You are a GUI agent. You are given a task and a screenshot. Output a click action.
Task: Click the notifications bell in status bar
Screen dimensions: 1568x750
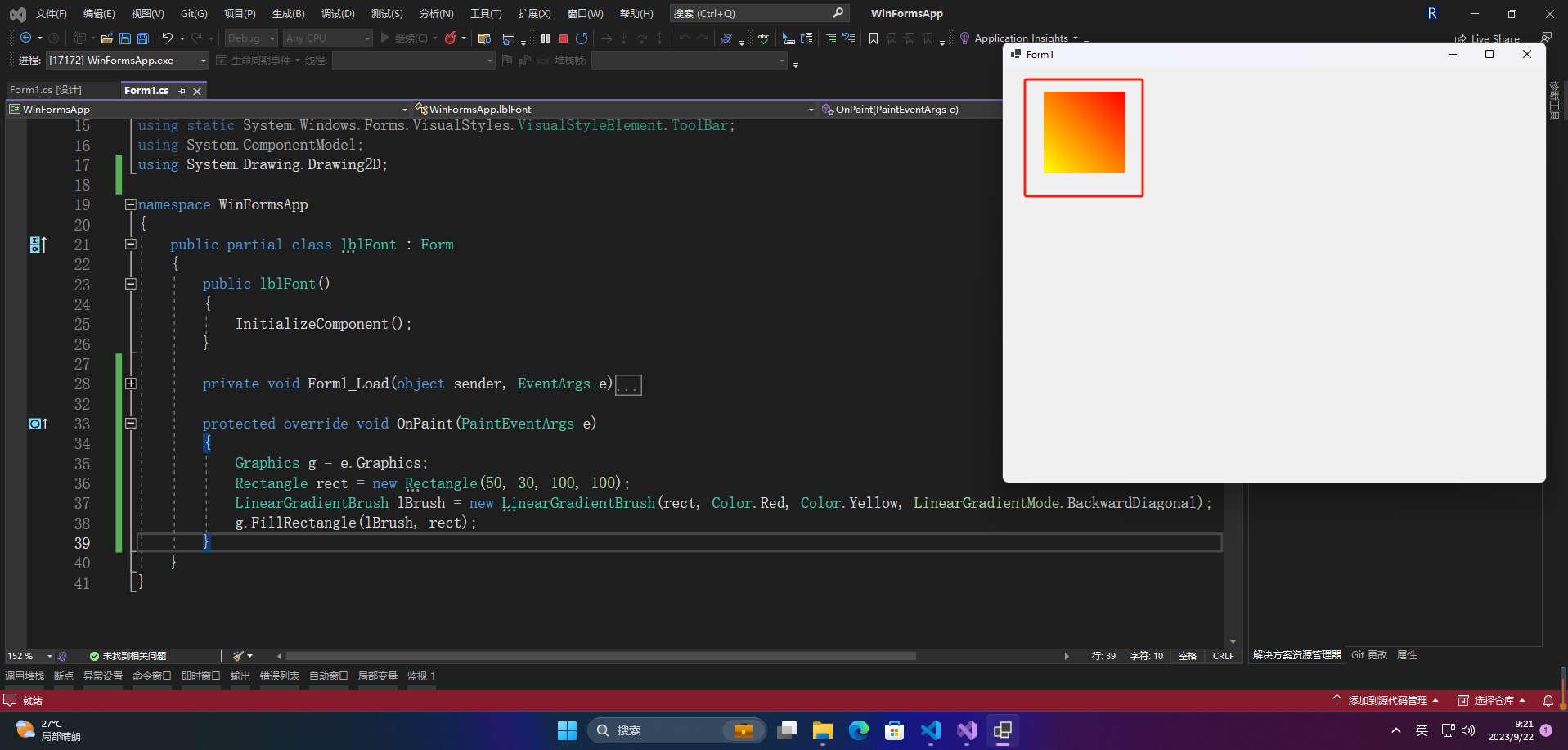tap(1548, 700)
